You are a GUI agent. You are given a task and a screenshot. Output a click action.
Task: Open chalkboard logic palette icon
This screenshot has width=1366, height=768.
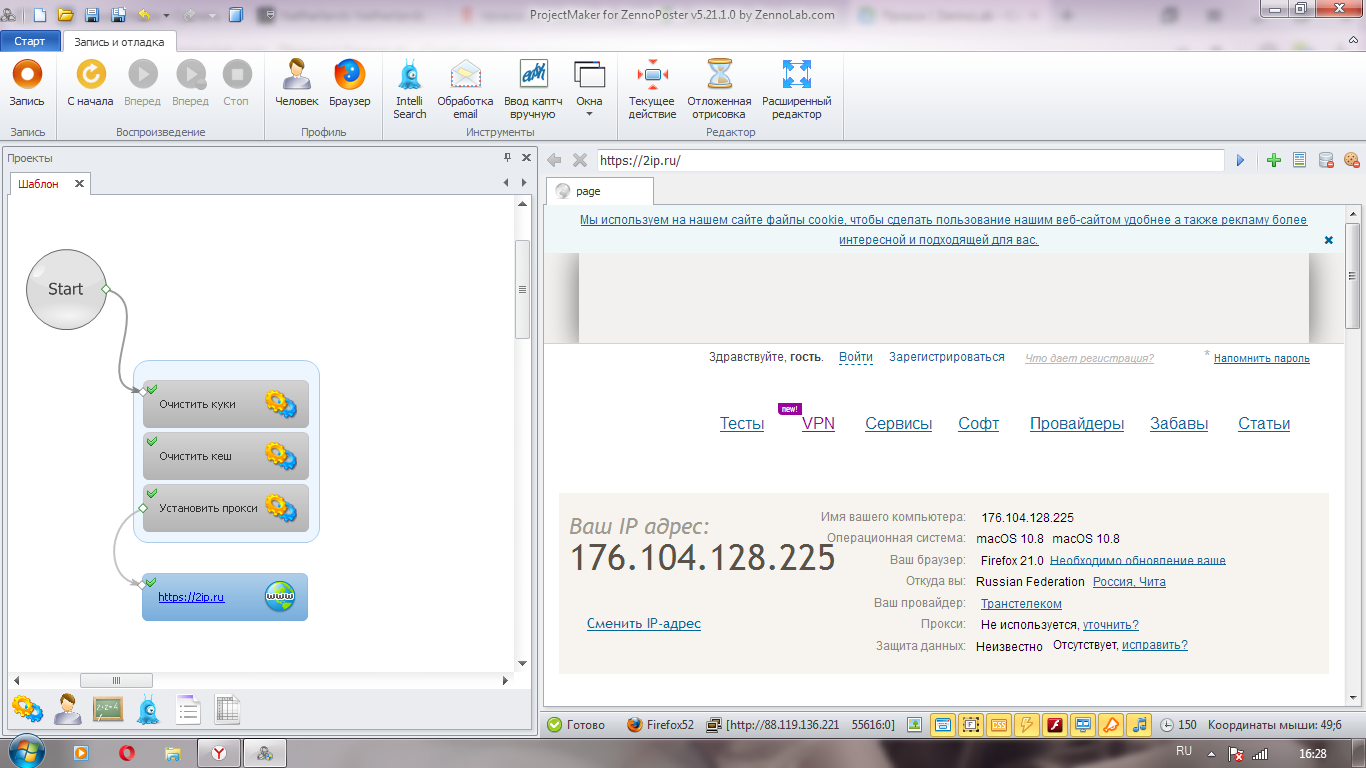108,709
